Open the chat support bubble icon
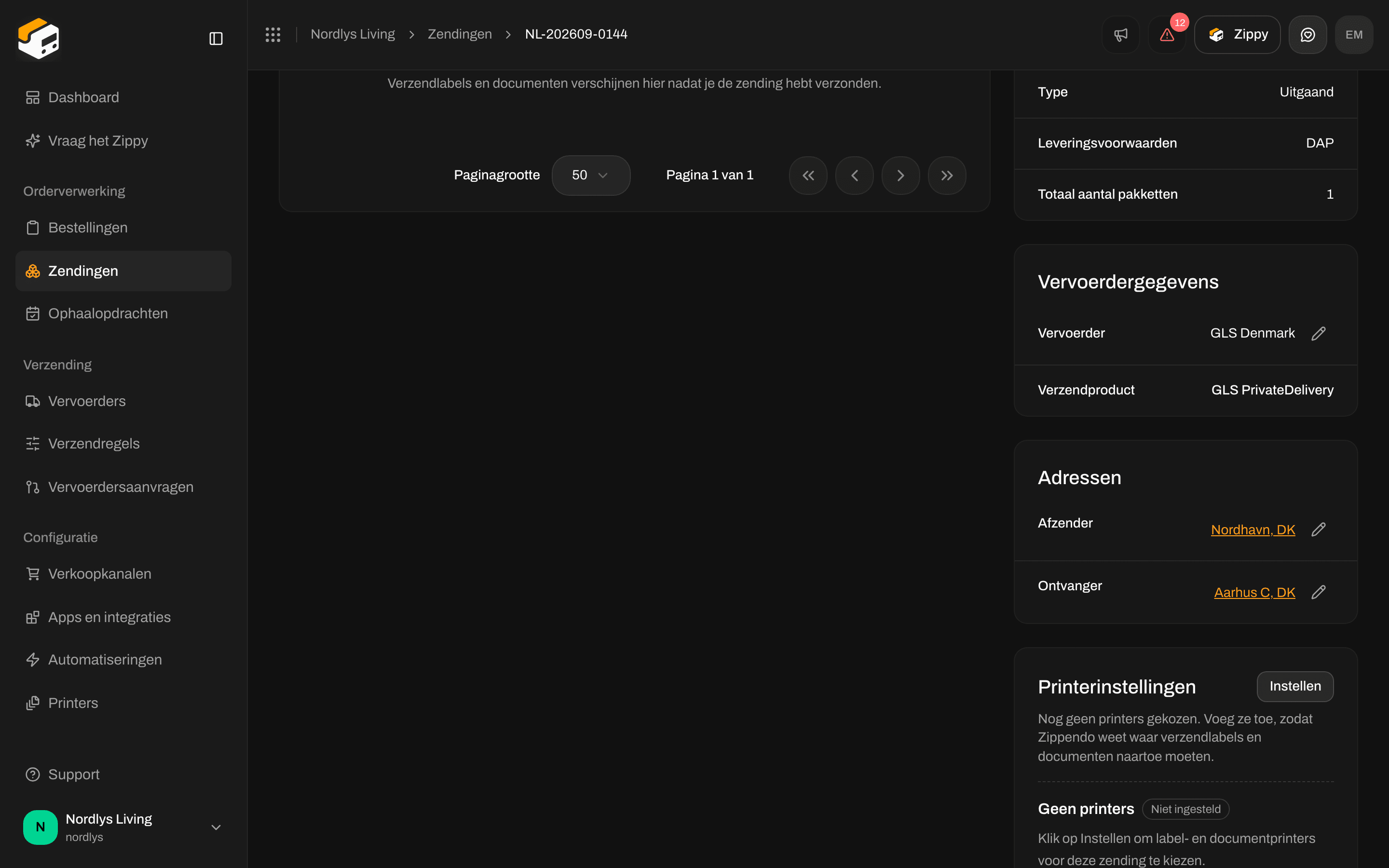The width and height of the screenshot is (1389, 868). click(x=1307, y=35)
